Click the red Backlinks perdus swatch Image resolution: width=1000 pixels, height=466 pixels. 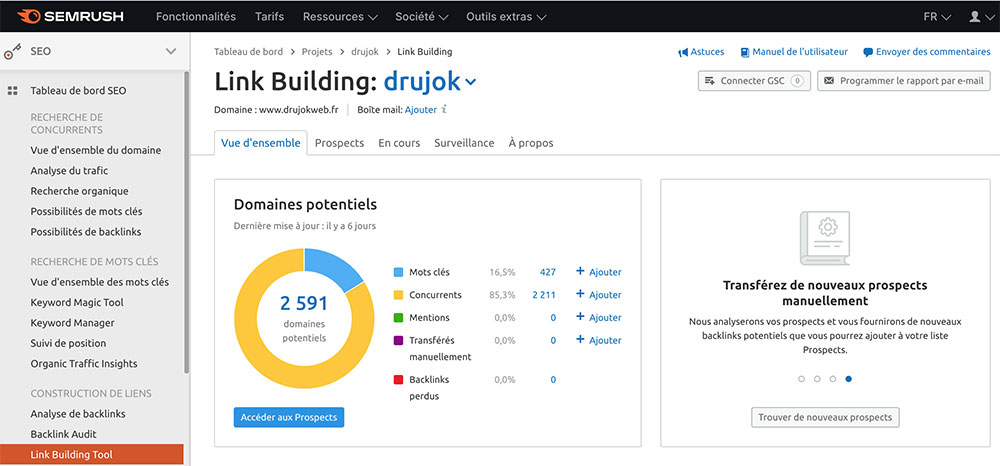point(399,379)
